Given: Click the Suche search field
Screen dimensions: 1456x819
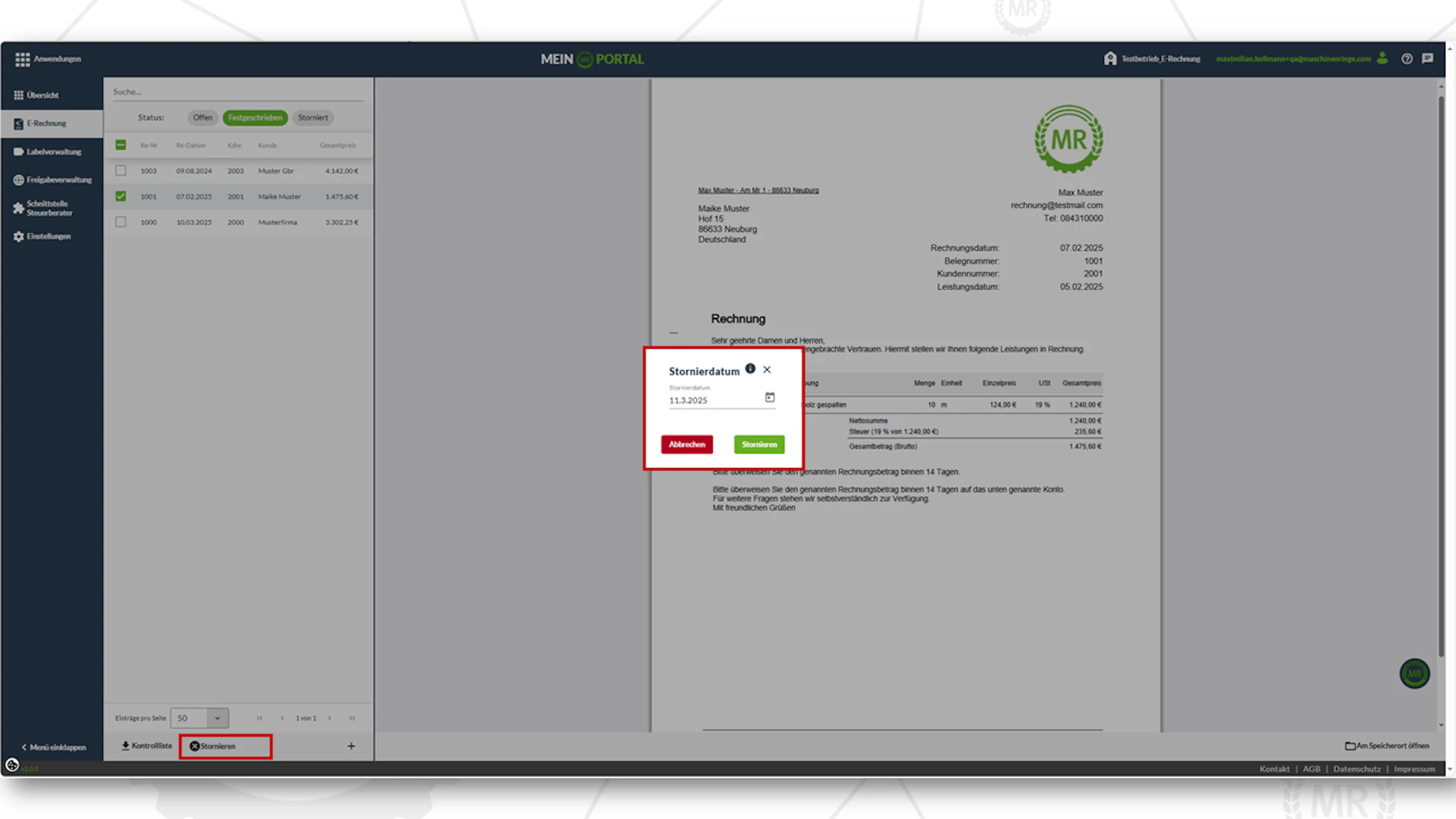Looking at the screenshot, I should [x=237, y=92].
